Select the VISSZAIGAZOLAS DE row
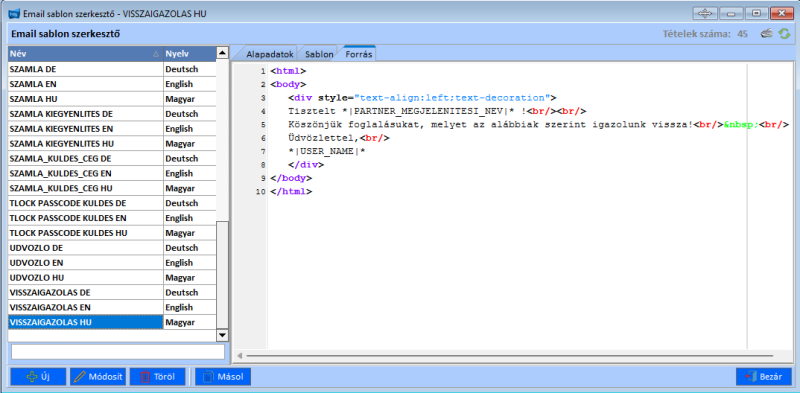 [x=112, y=292]
